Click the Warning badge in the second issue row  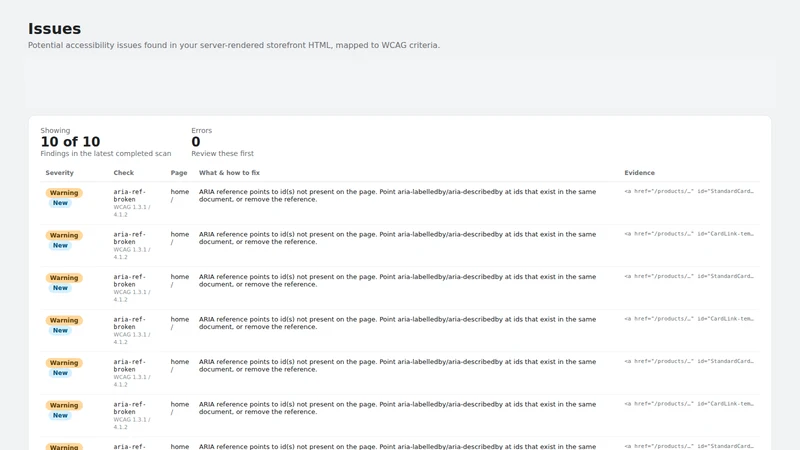point(64,235)
